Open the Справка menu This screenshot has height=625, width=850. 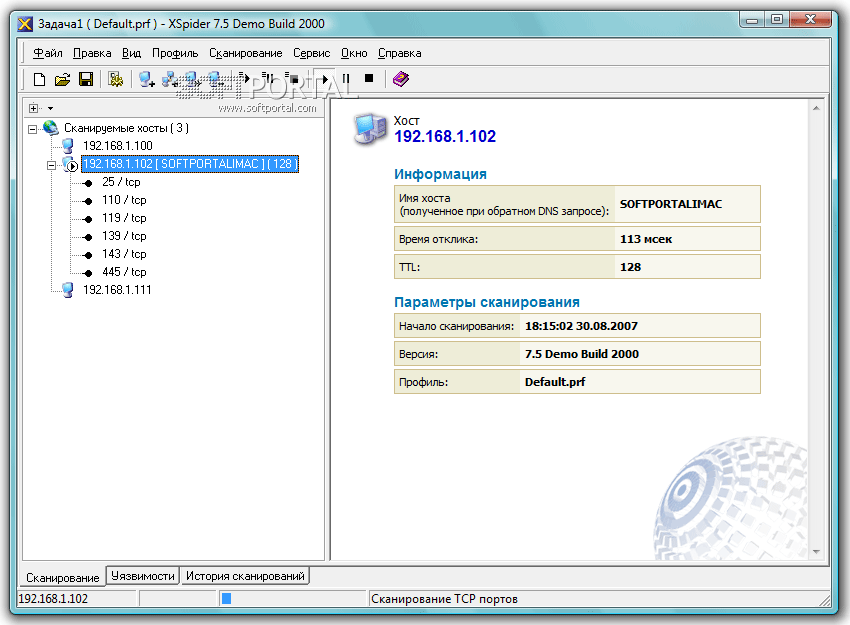point(400,53)
